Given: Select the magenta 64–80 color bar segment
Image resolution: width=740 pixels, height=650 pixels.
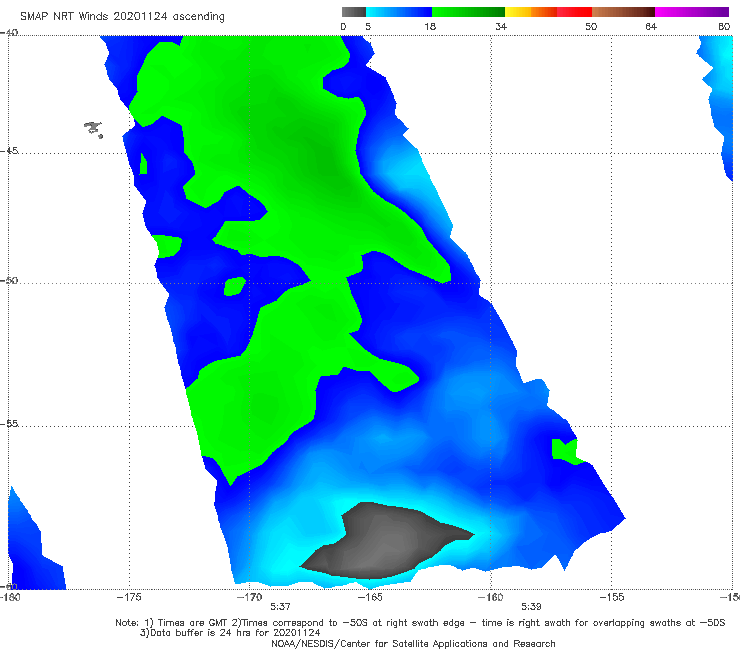Looking at the screenshot, I should tap(692, 12).
